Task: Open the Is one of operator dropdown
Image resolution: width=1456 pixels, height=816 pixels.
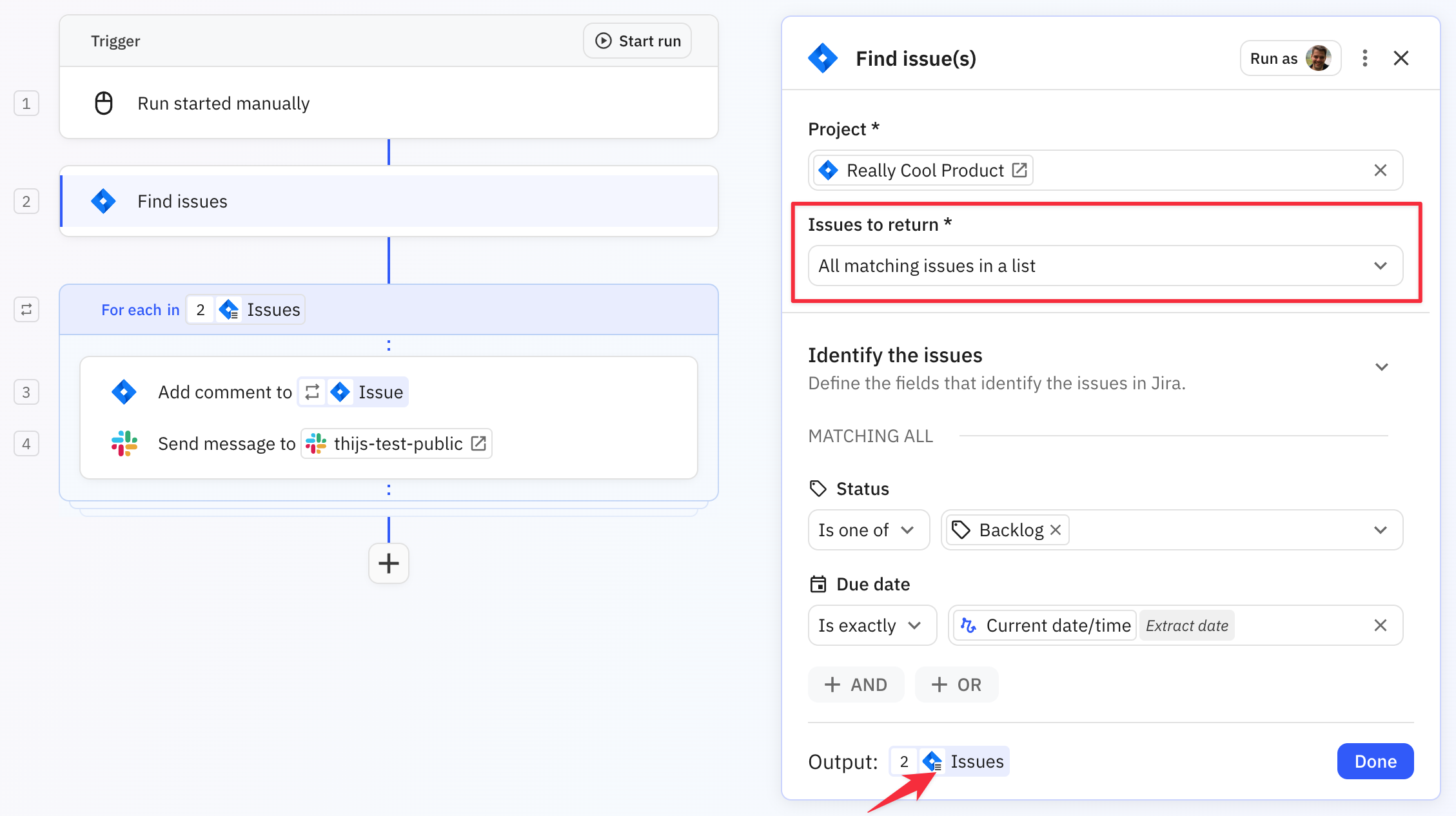Action: [x=869, y=529]
